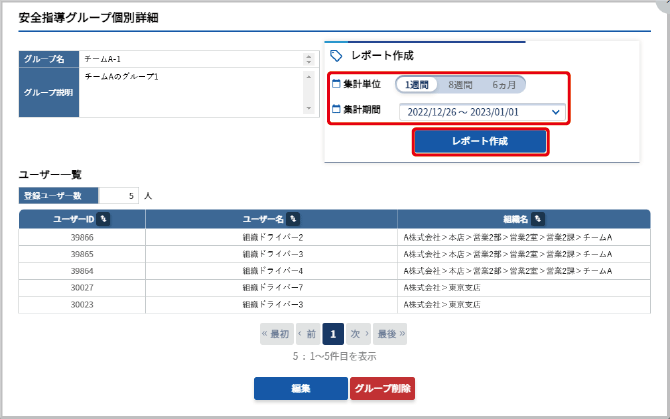The image size is (670, 419).
Task: Click the calendar icon beside 集計期間
Action: [x=336, y=108]
